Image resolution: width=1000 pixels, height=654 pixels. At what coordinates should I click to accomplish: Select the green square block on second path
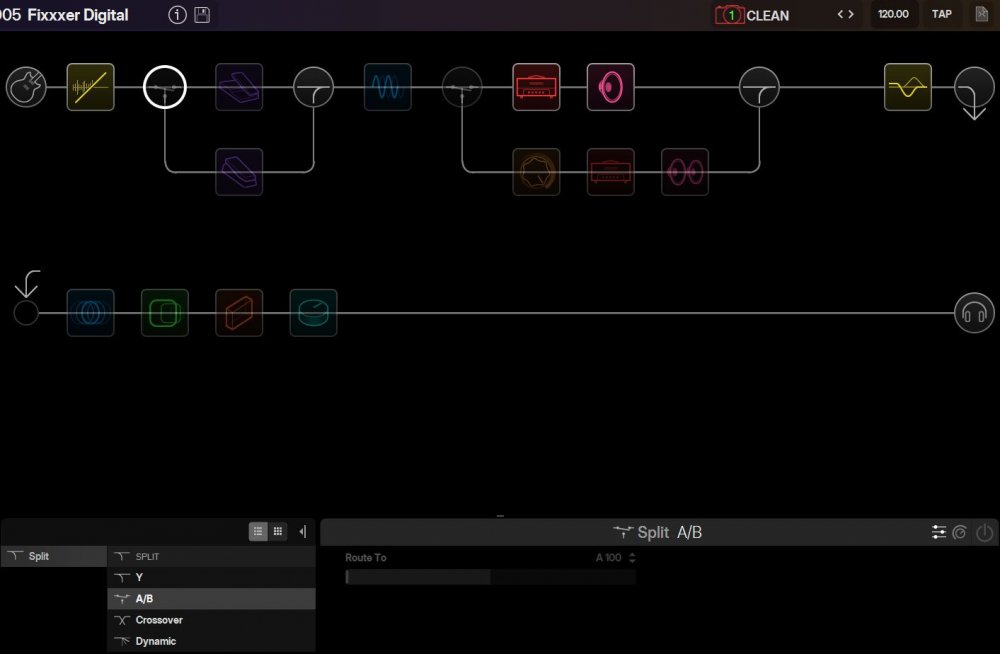coord(165,313)
